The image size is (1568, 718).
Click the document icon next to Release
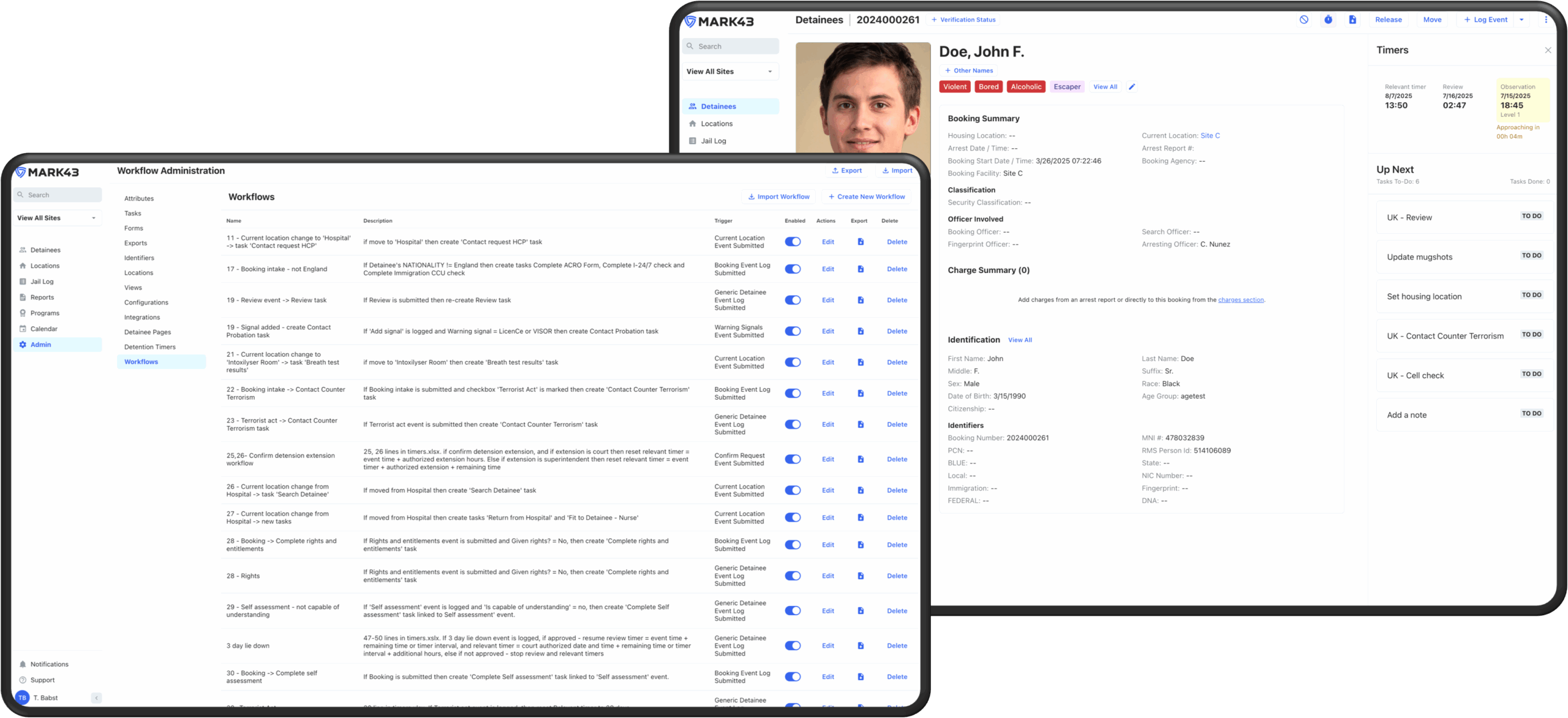point(1352,20)
